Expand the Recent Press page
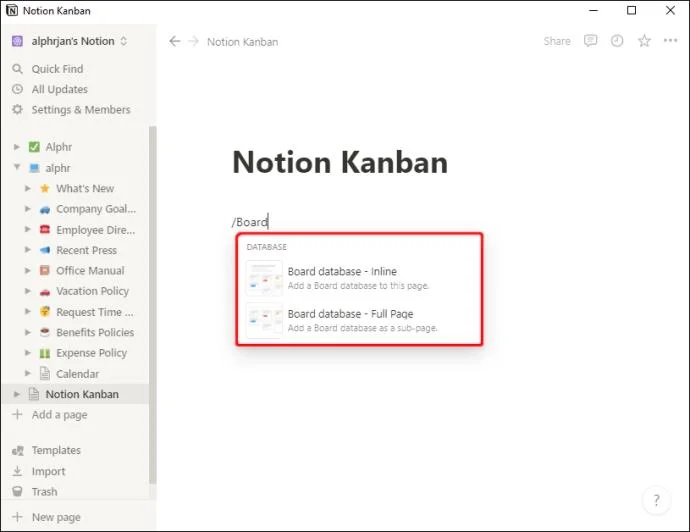 point(28,250)
